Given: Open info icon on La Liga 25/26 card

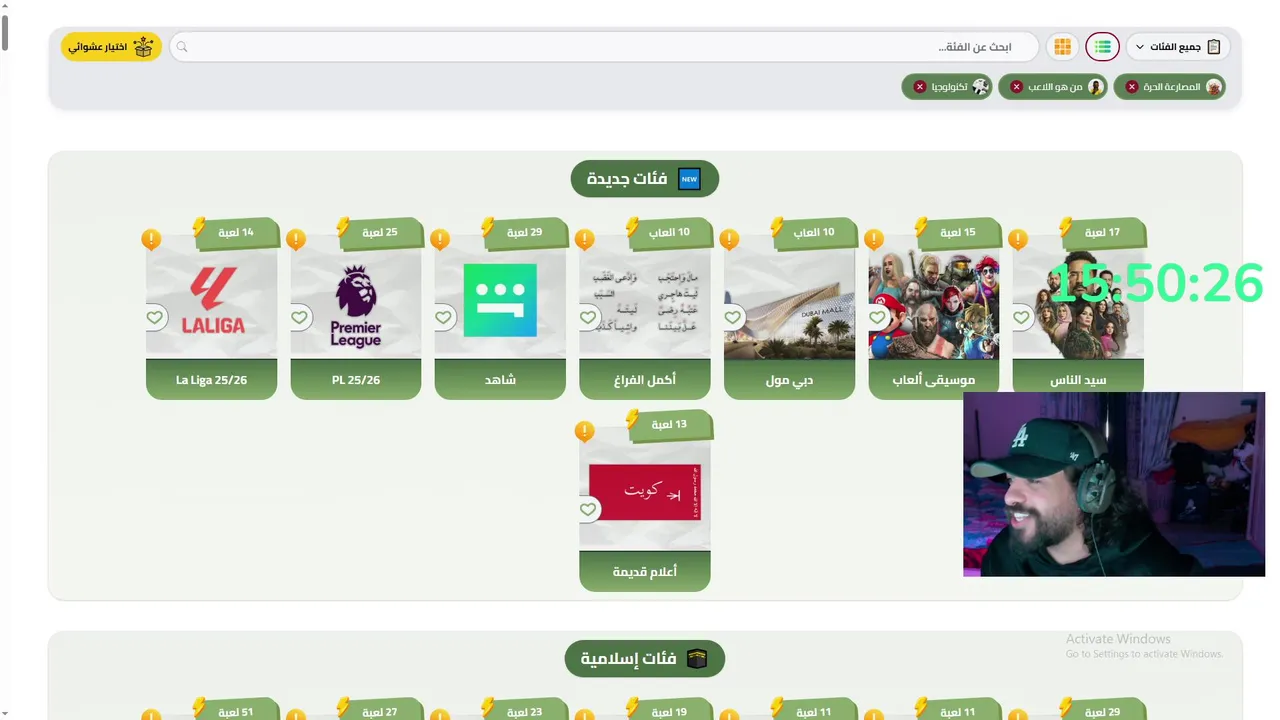Looking at the screenshot, I should pos(151,239).
